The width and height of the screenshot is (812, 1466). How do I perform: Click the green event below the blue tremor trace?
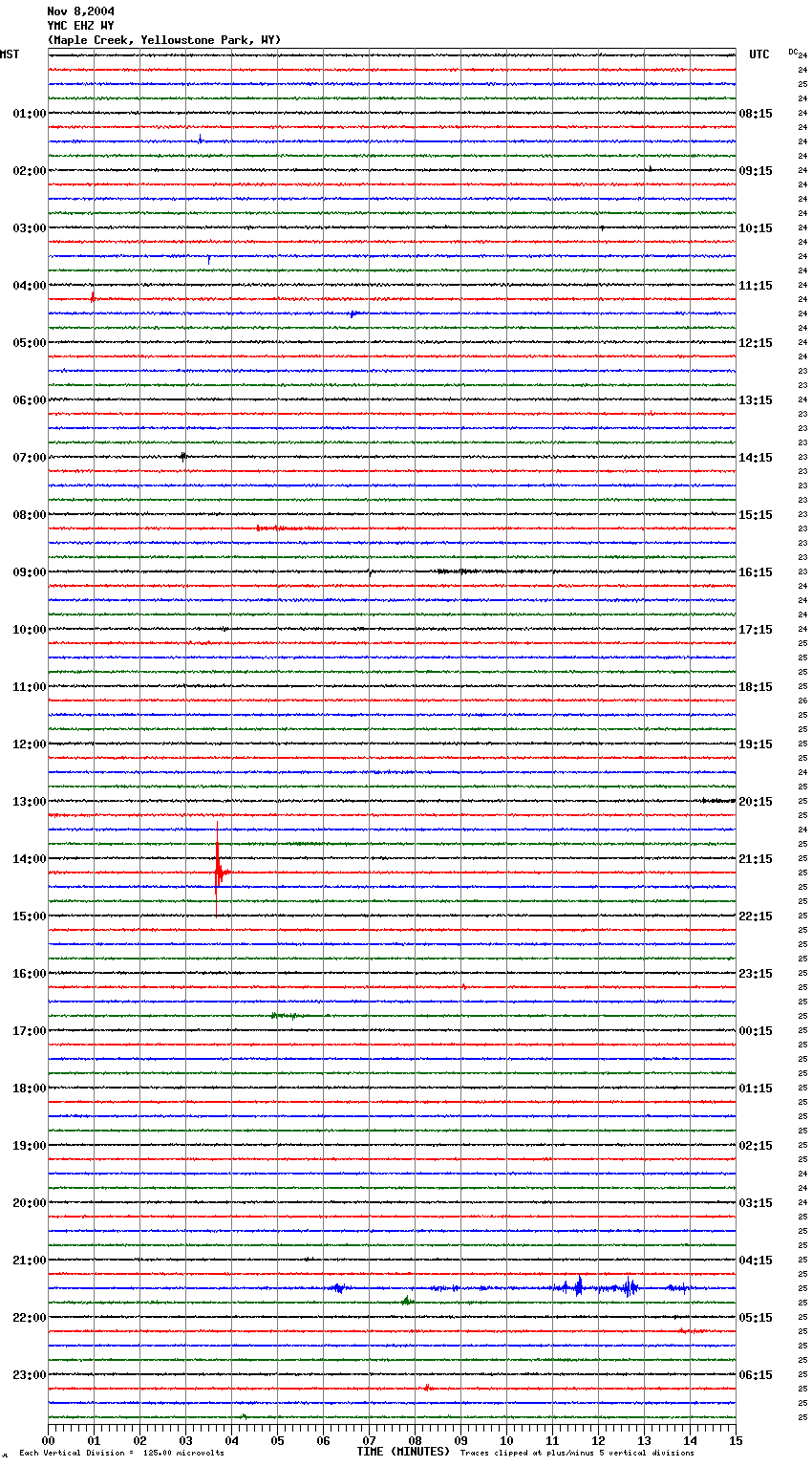click(x=407, y=1301)
